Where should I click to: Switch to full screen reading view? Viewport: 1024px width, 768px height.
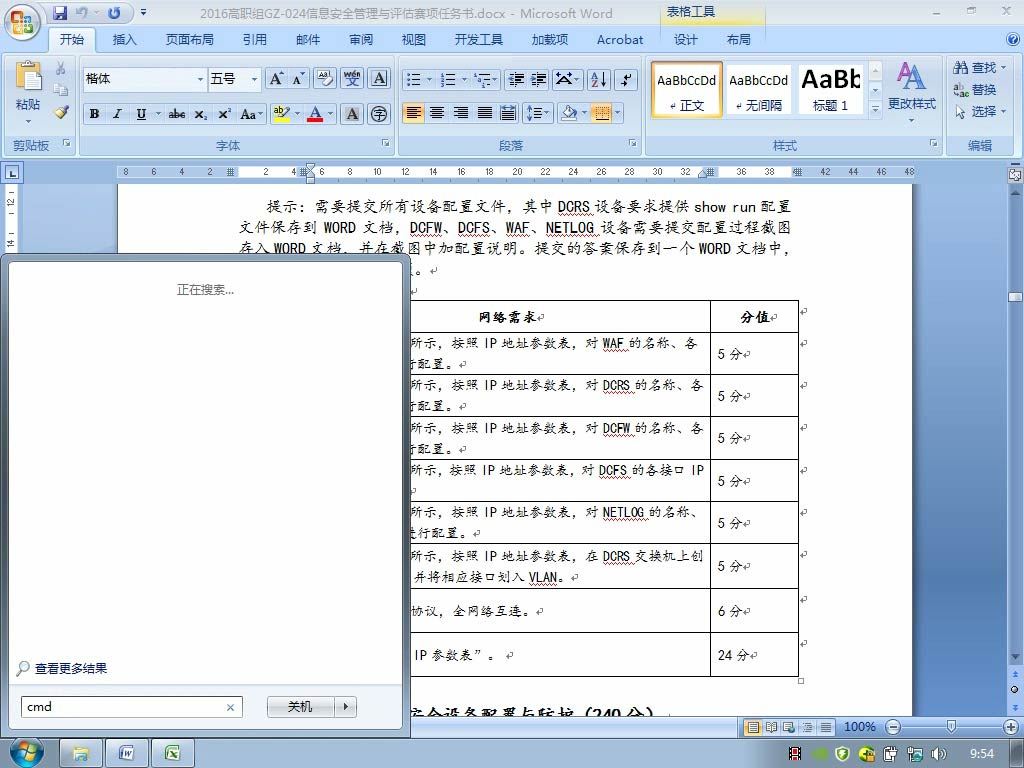[x=771, y=727]
